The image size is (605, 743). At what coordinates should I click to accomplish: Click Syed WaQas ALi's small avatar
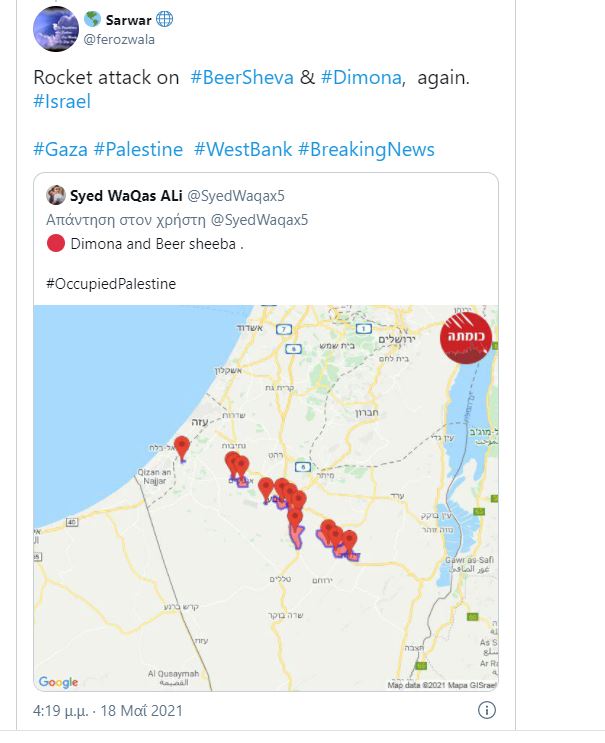point(56,195)
